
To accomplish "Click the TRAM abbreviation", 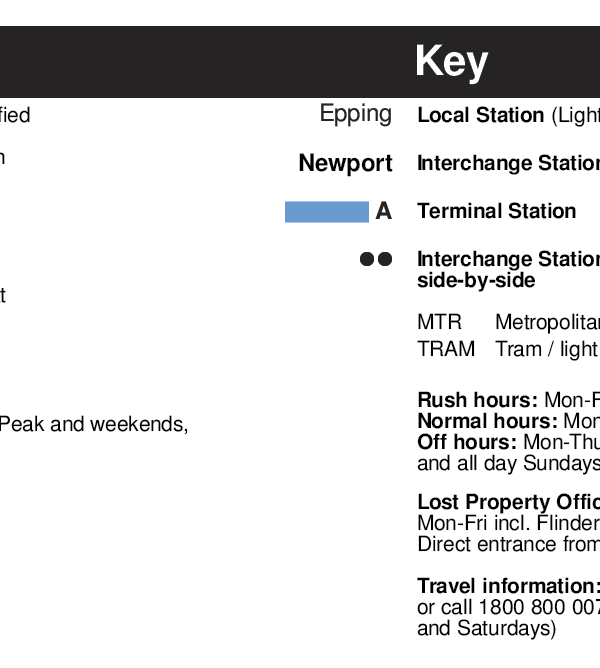I will (x=446, y=349).
